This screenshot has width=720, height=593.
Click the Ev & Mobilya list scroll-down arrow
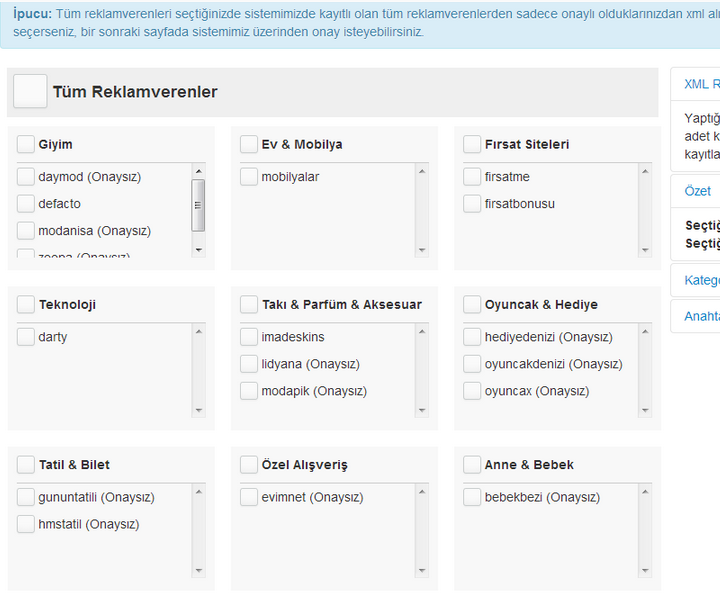coord(422,250)
